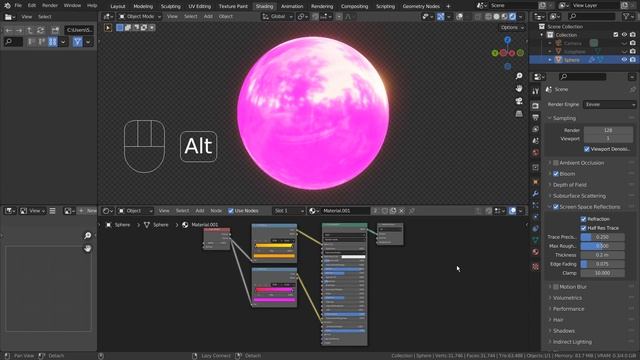Toggle the Refraction checkbox

pyautogui.click(x=583, y=219)
